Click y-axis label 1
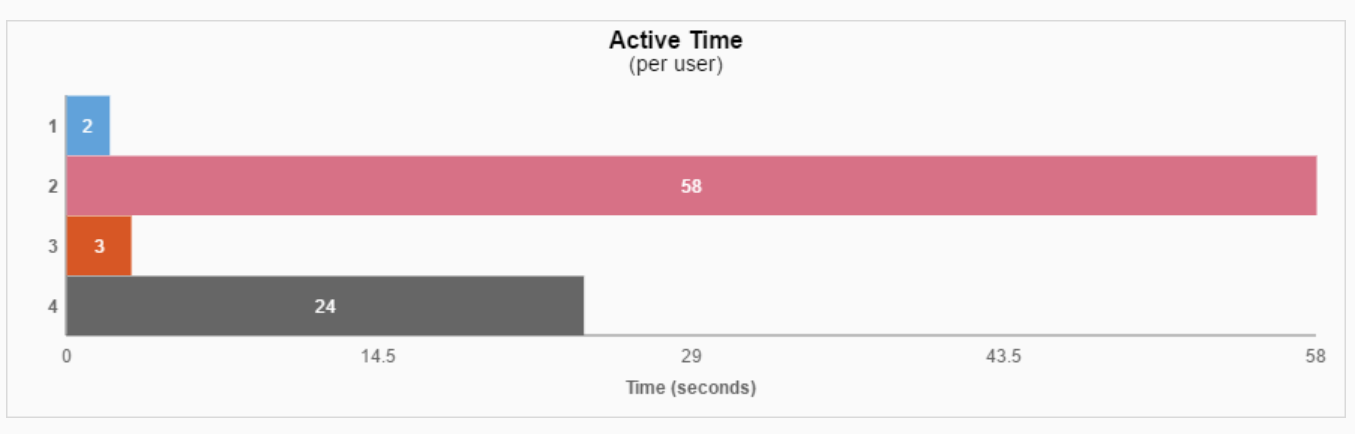Viewport: 1355px width, 434px height. click(52, 126)
